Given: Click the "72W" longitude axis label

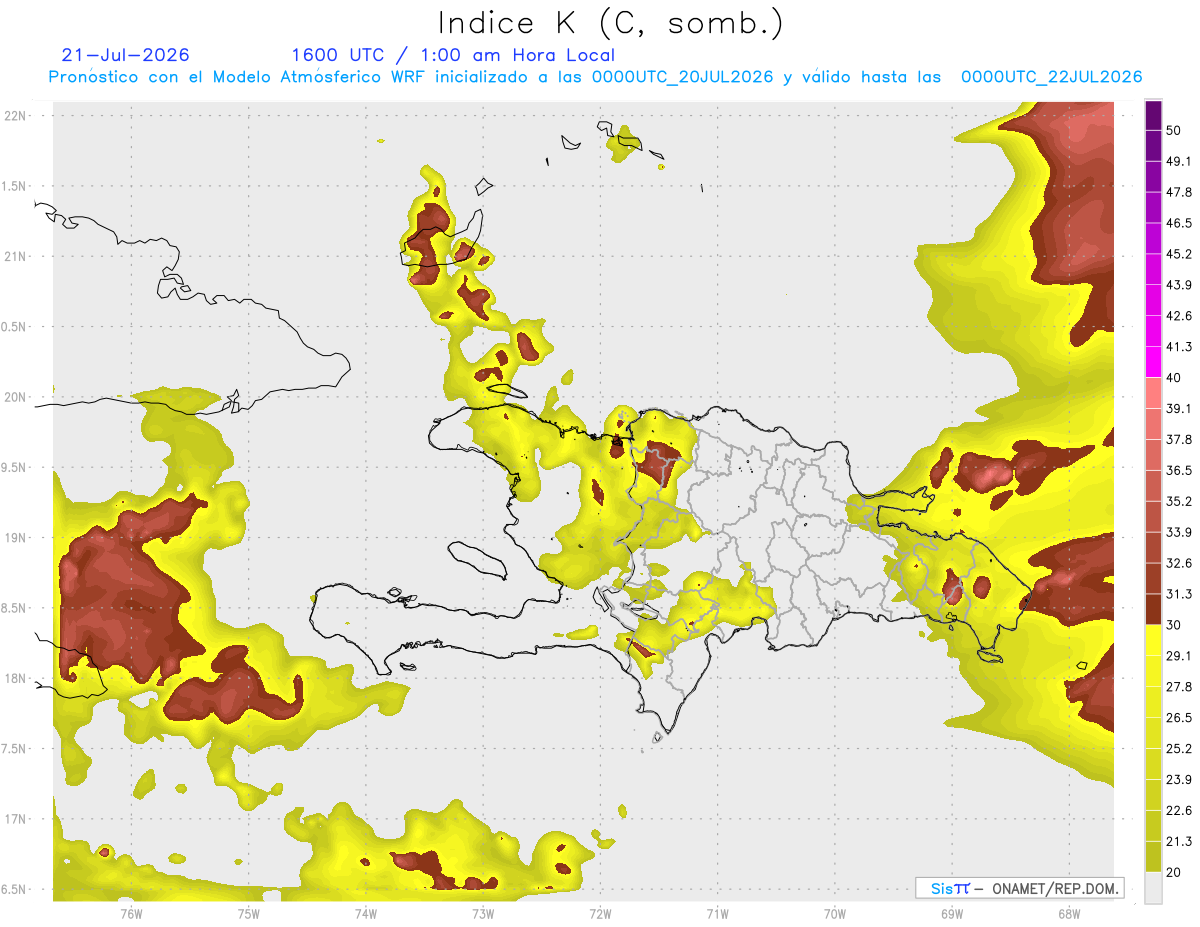Looking at the screenshot, I should coord(600,912).
